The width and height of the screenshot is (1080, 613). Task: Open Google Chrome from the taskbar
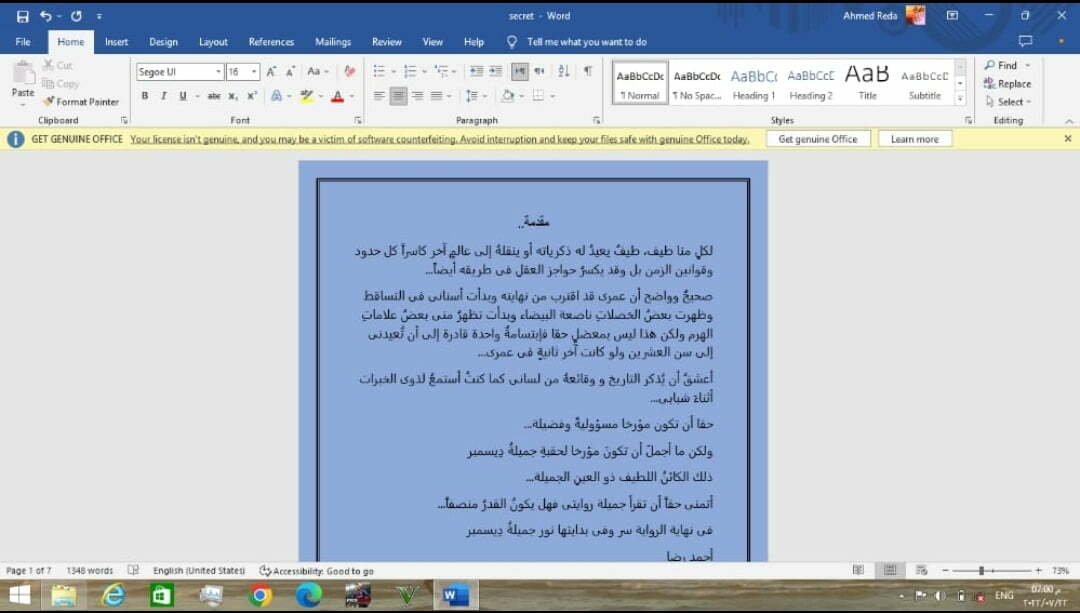(x=260, y=596)
